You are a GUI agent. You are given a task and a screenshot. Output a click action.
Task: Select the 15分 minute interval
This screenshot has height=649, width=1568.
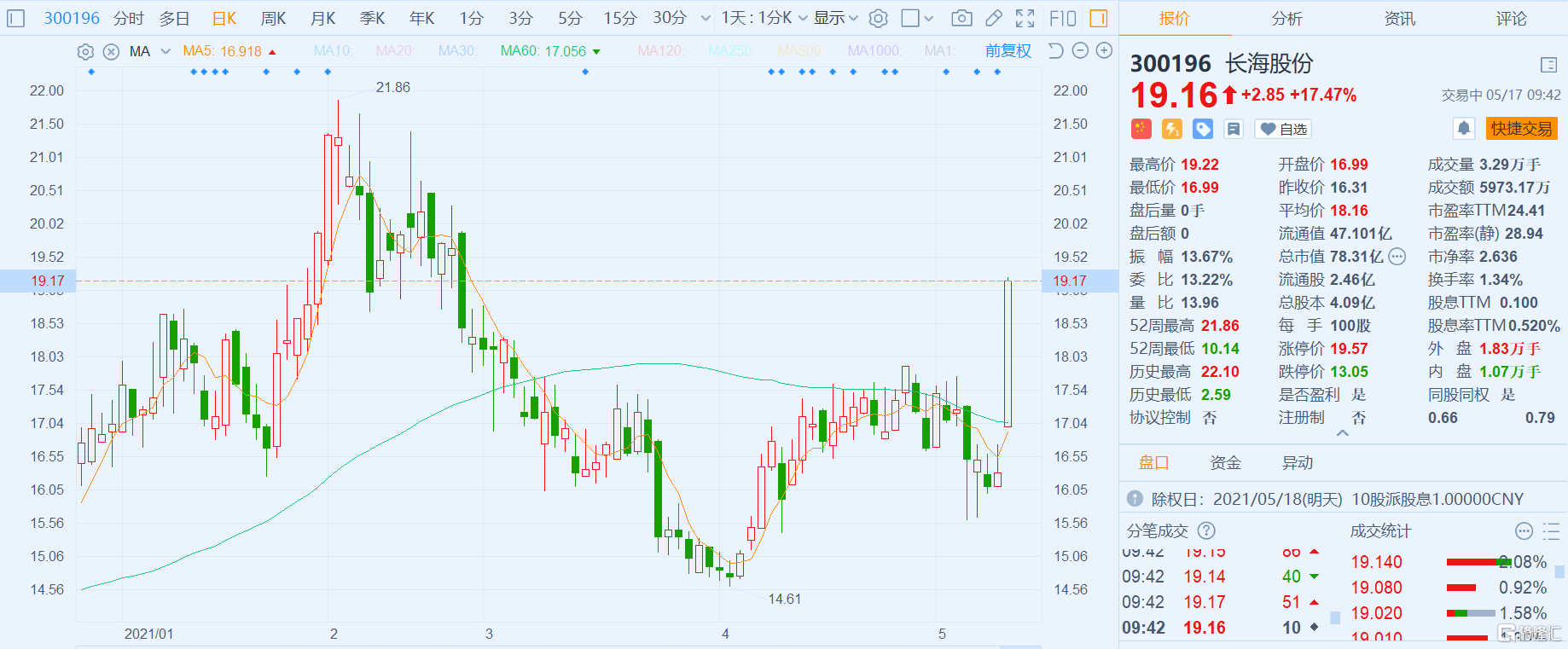620,18
